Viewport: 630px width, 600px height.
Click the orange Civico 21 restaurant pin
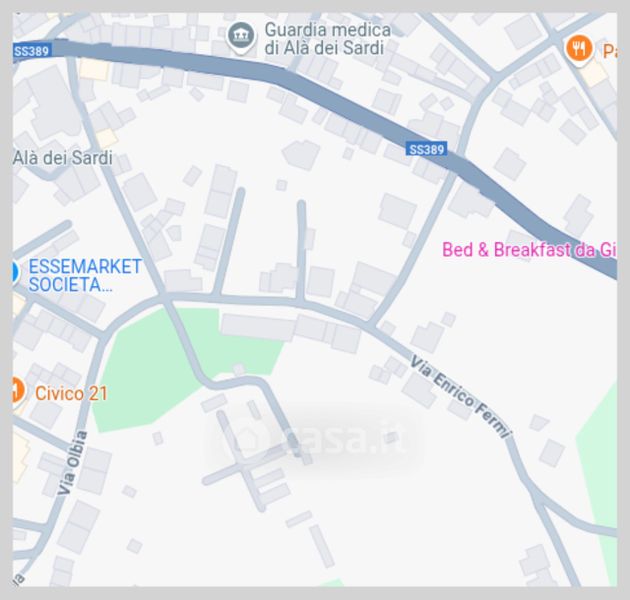click(x=18, y=391)
